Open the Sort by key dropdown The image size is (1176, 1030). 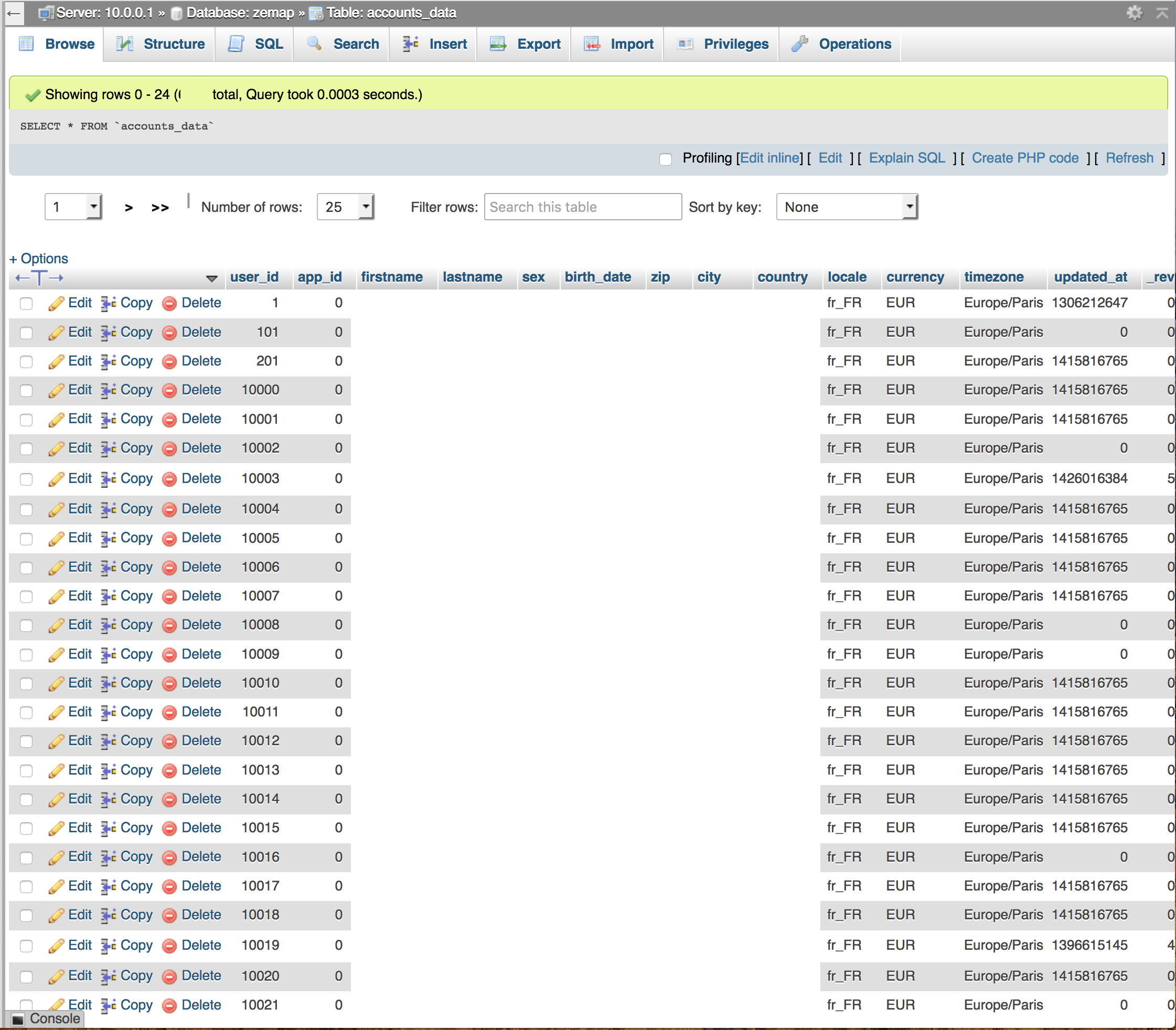(x=847, y=207)
